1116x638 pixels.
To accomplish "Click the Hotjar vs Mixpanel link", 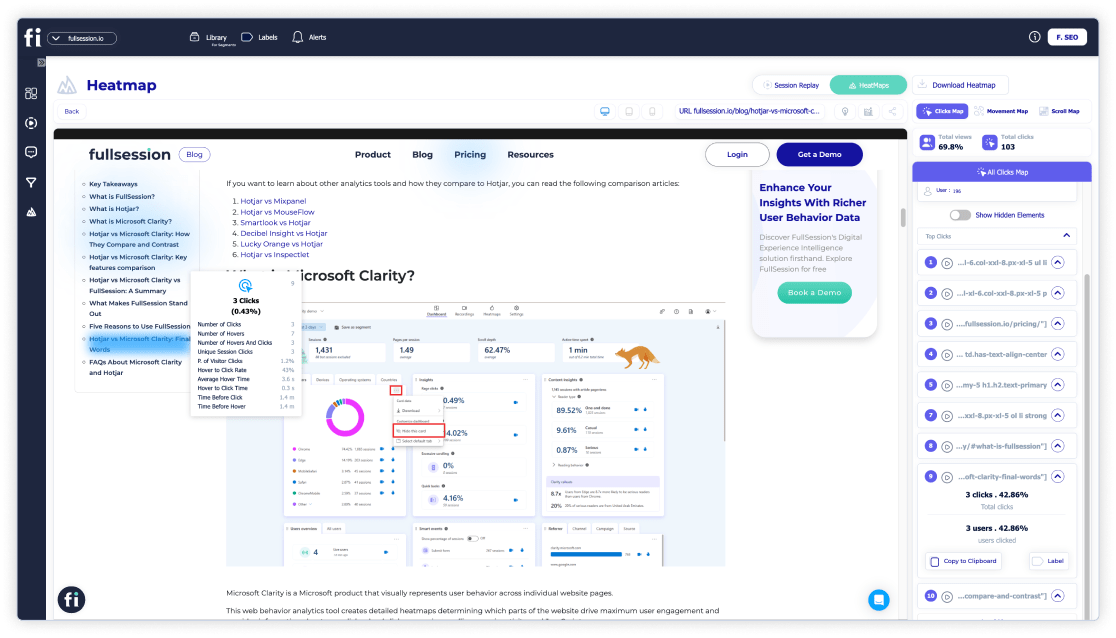I will [273, 202].
